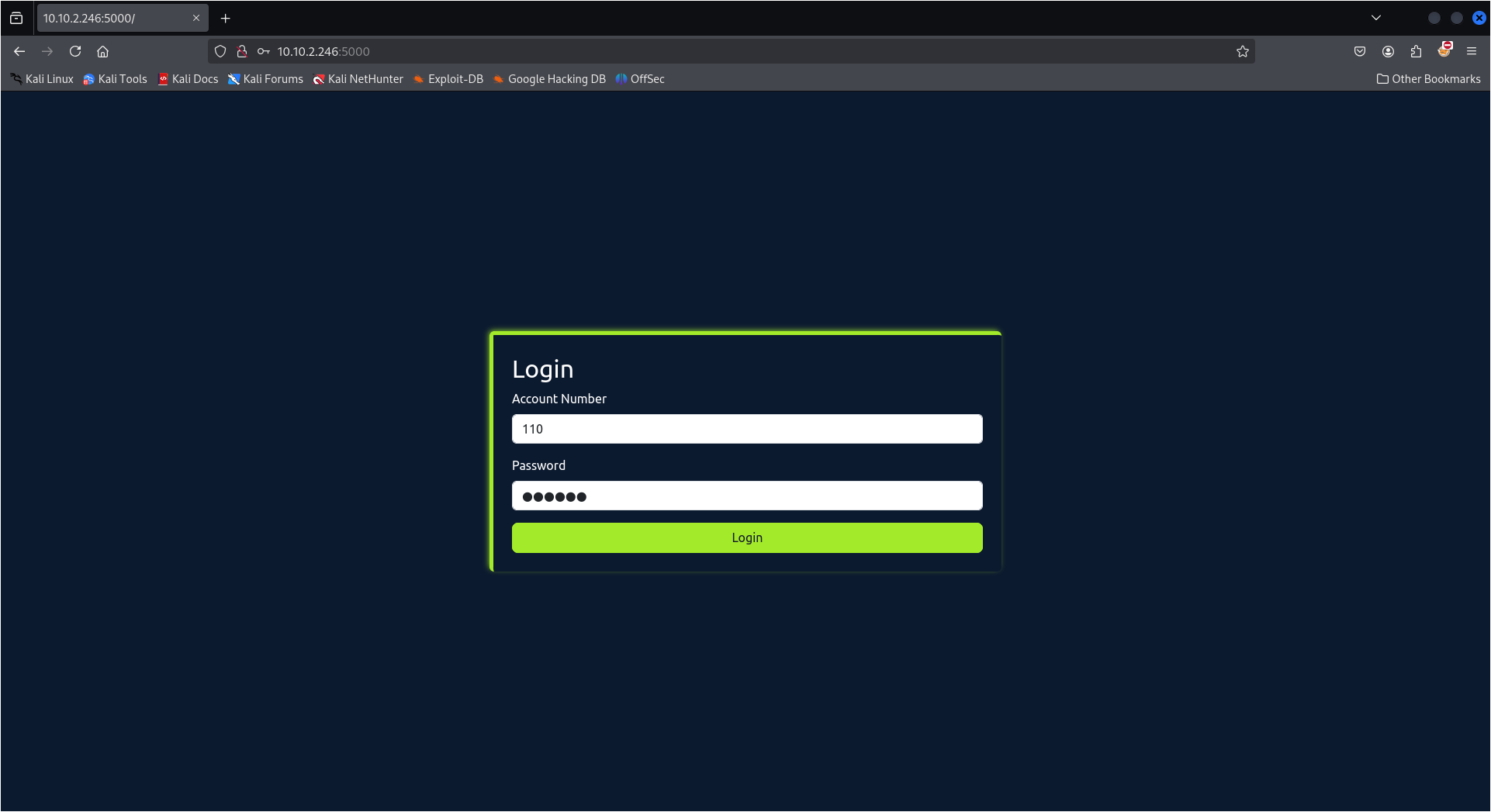Open the recent browsing Firefox View icon
This screenshot has width=1491, height=812.
(x=16, y=18)
